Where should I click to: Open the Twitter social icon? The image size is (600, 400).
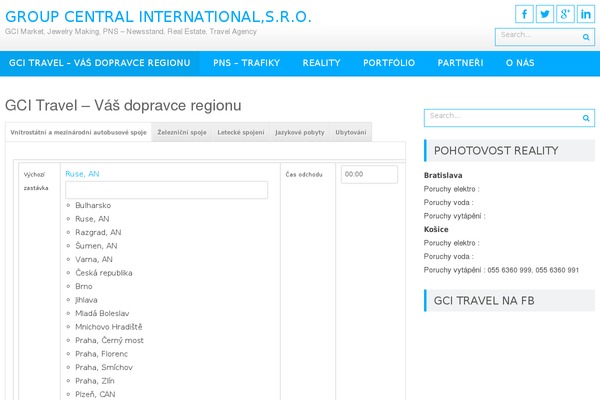[x=545, y=14]
